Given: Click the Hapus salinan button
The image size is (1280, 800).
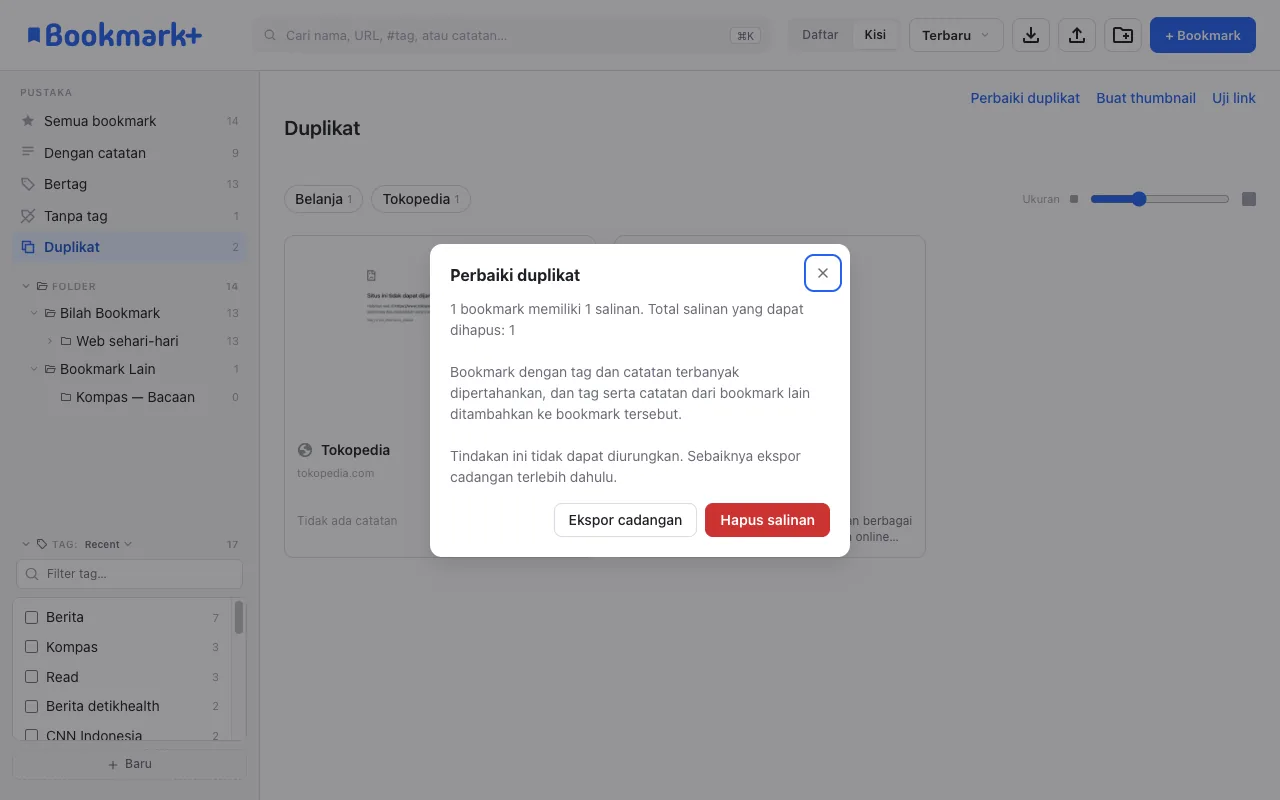Looking at the screenshot, I should (x=767, y=520).
